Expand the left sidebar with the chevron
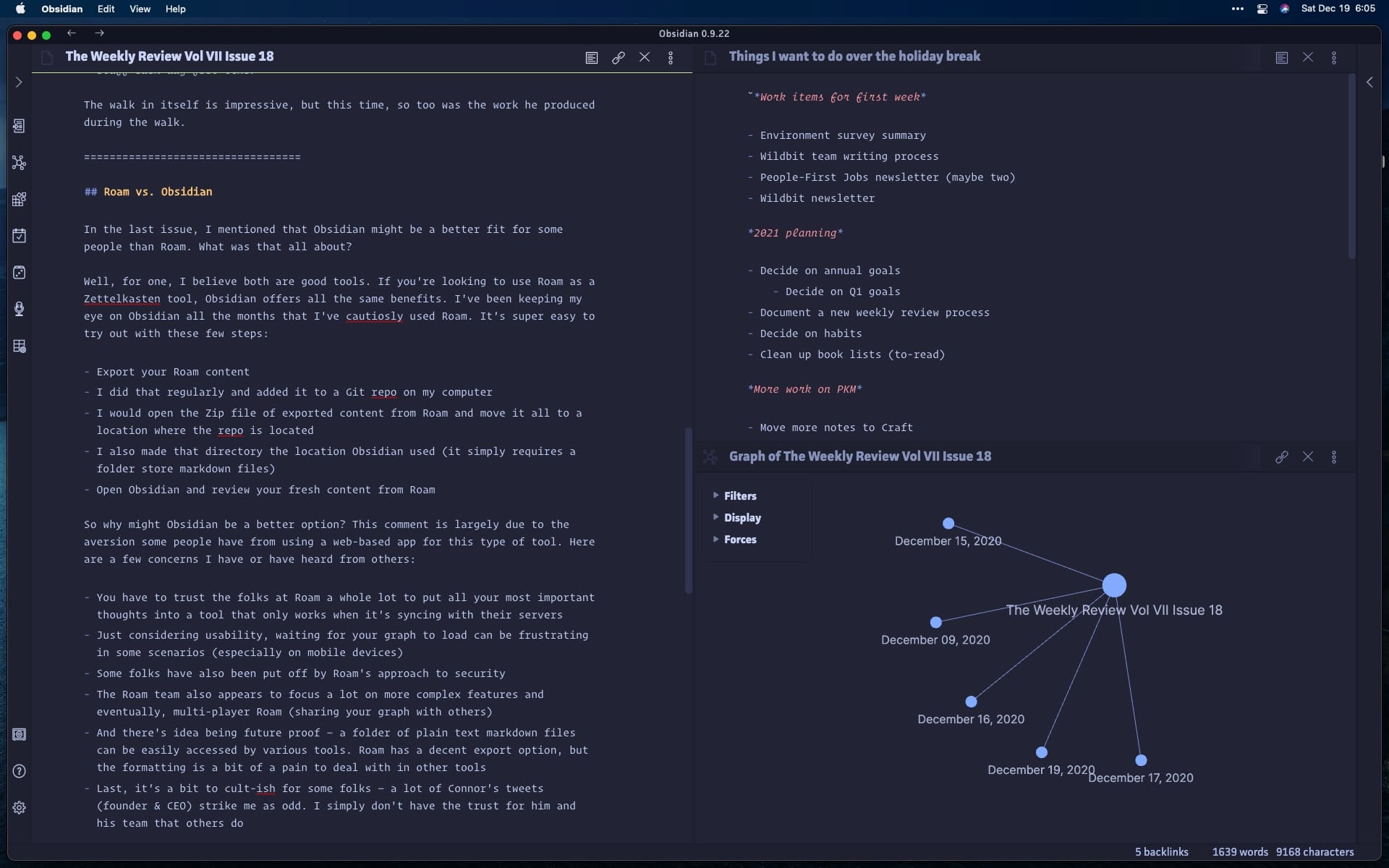 click(19, 82)
